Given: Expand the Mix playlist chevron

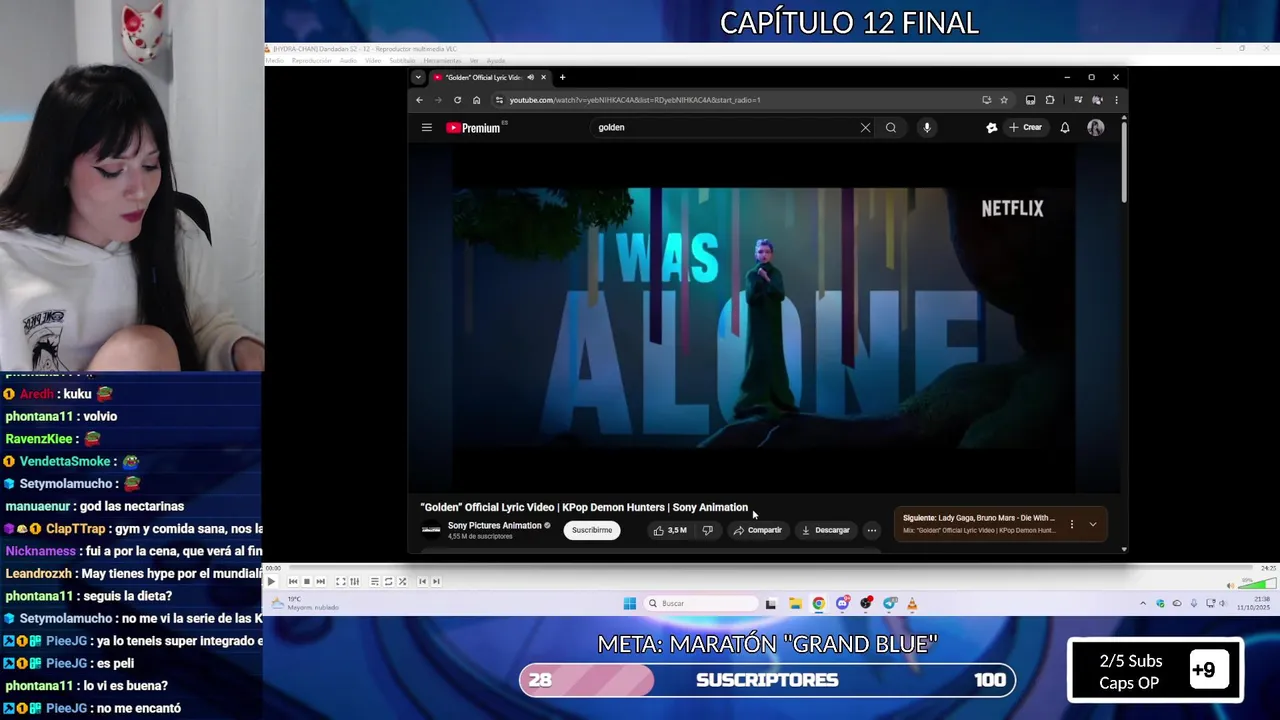Looking at the screenshot, I should 1092,524.
